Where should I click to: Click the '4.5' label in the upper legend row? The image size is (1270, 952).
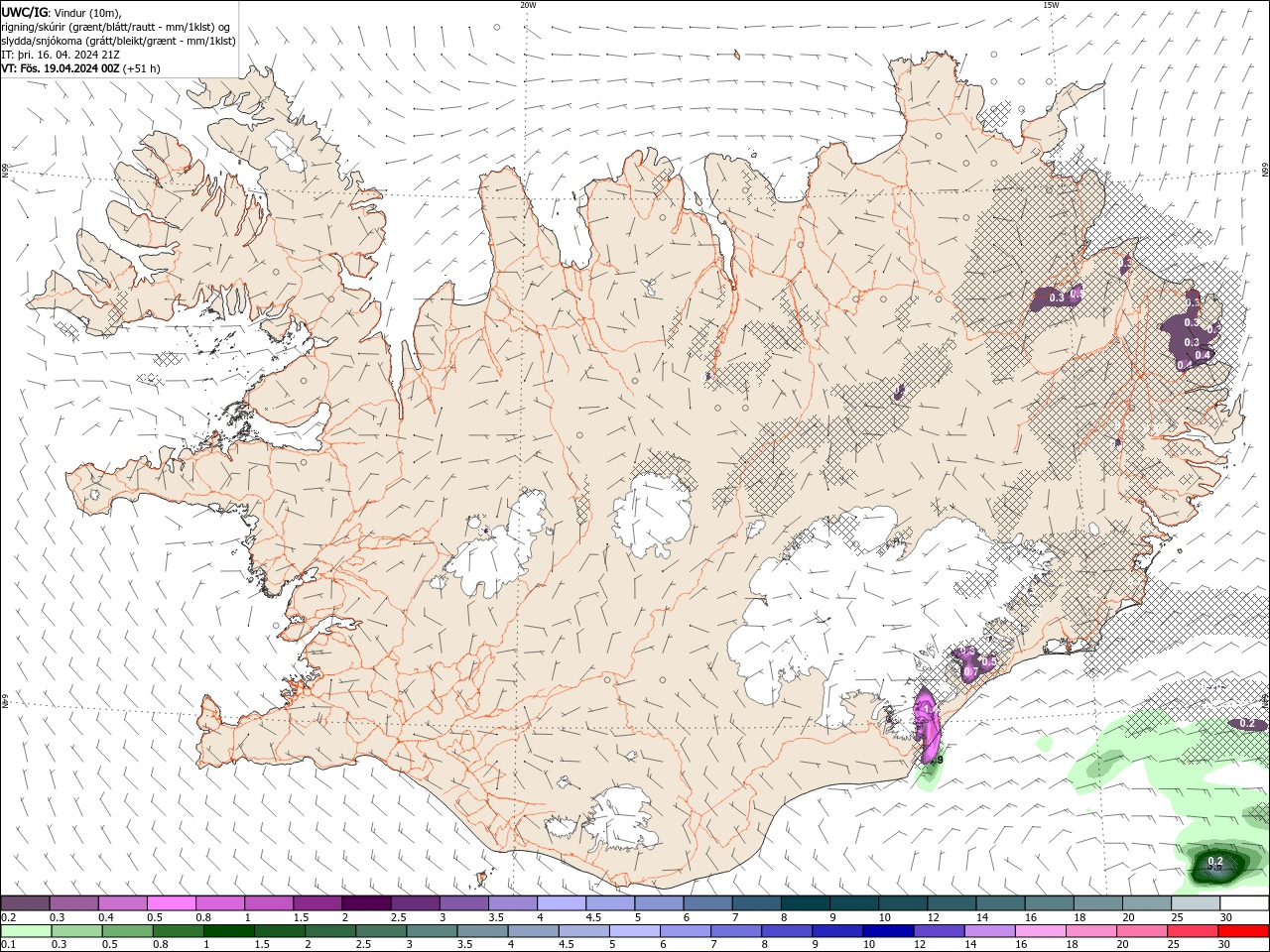point(593,917)
